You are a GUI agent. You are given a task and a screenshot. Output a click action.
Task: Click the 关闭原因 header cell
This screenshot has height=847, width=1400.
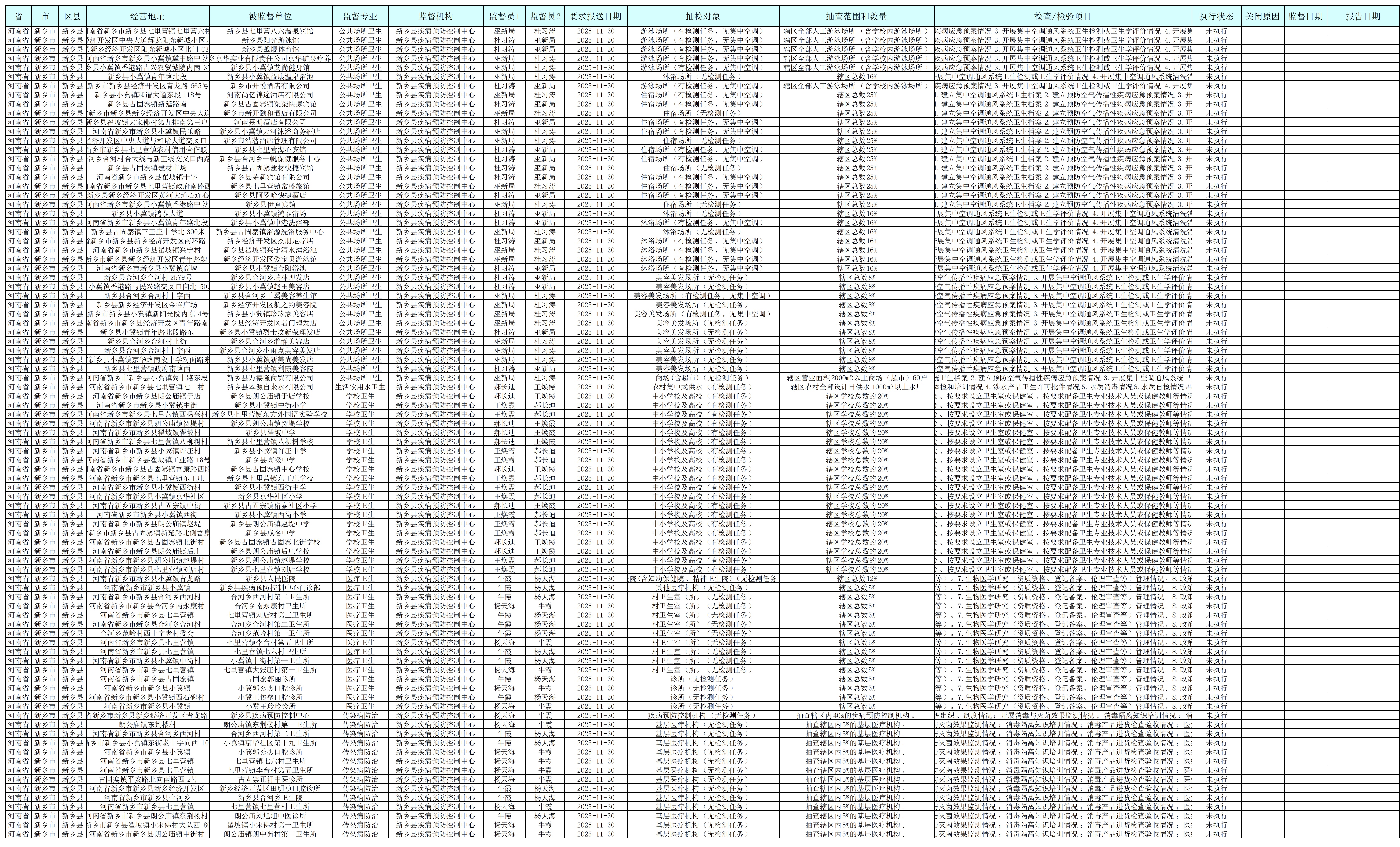pos(1262,16)
